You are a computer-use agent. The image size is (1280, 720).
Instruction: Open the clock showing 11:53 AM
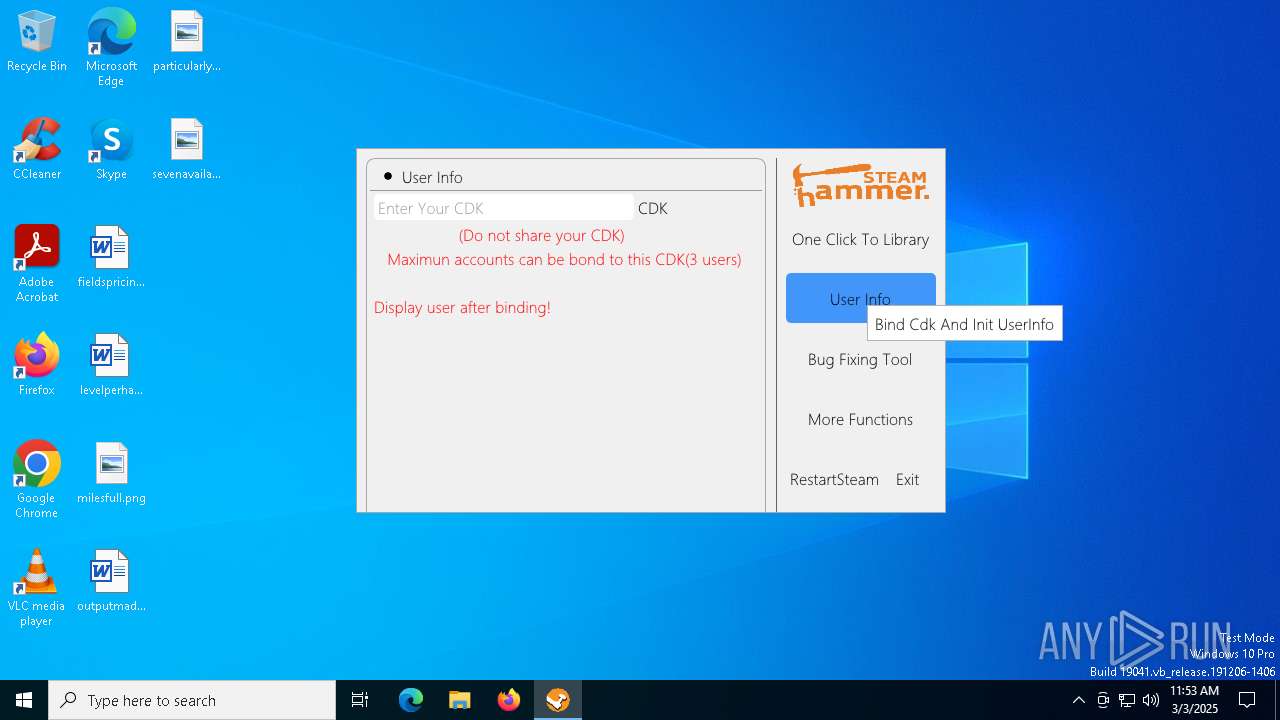1194,700
